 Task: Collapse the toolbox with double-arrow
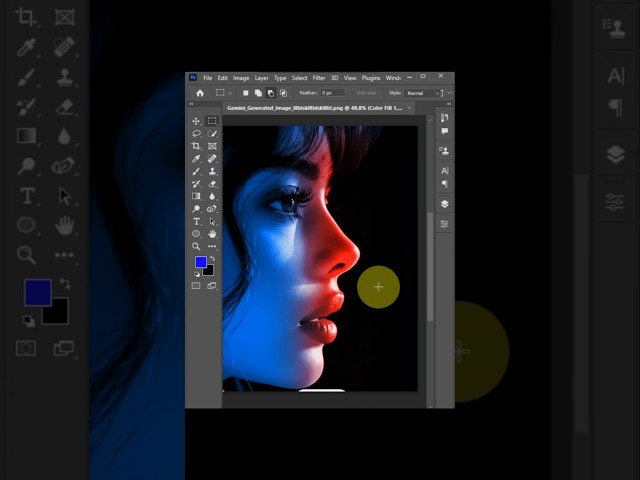(191, 104)
